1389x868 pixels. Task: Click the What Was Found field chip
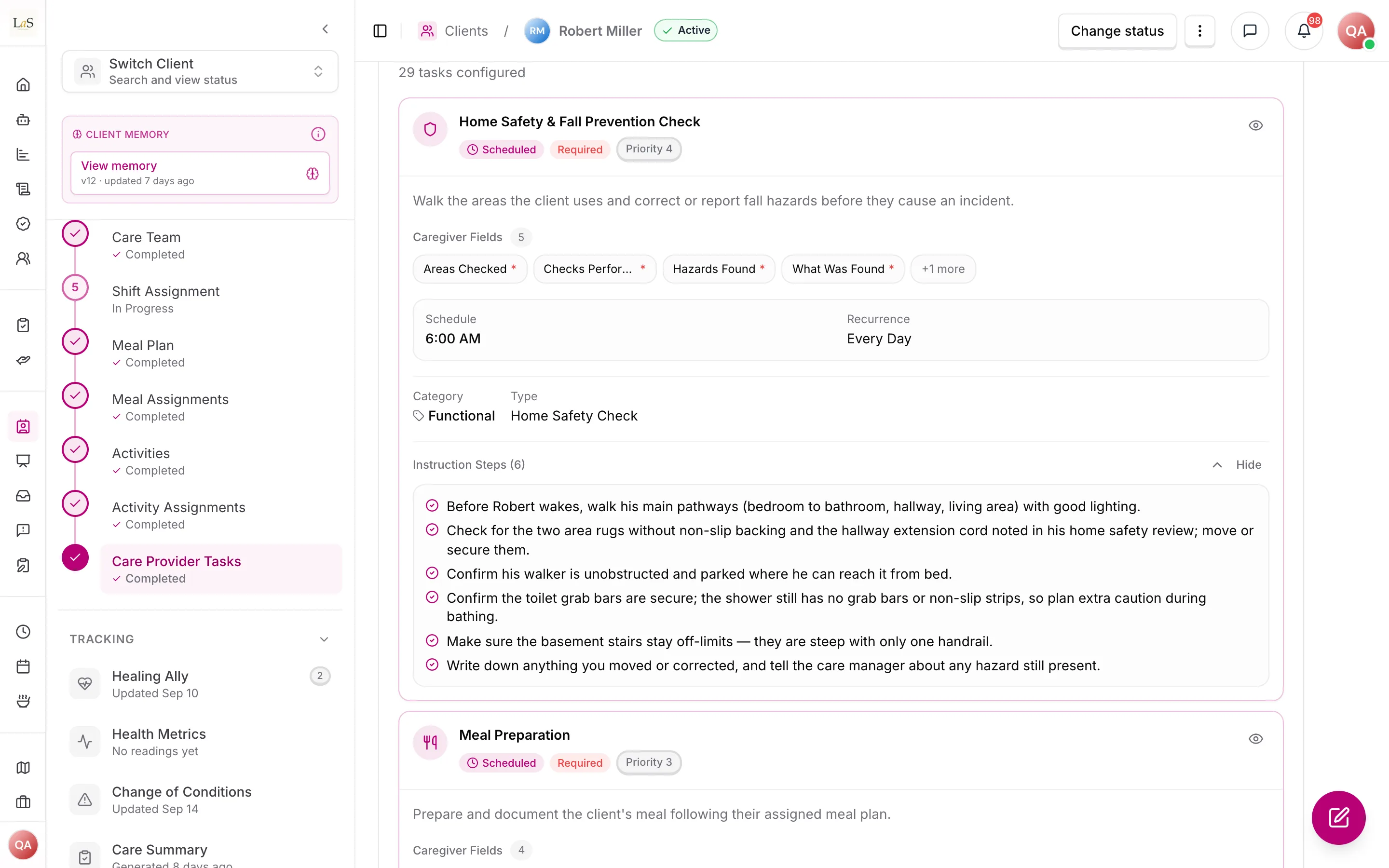(x=843, y=269)
